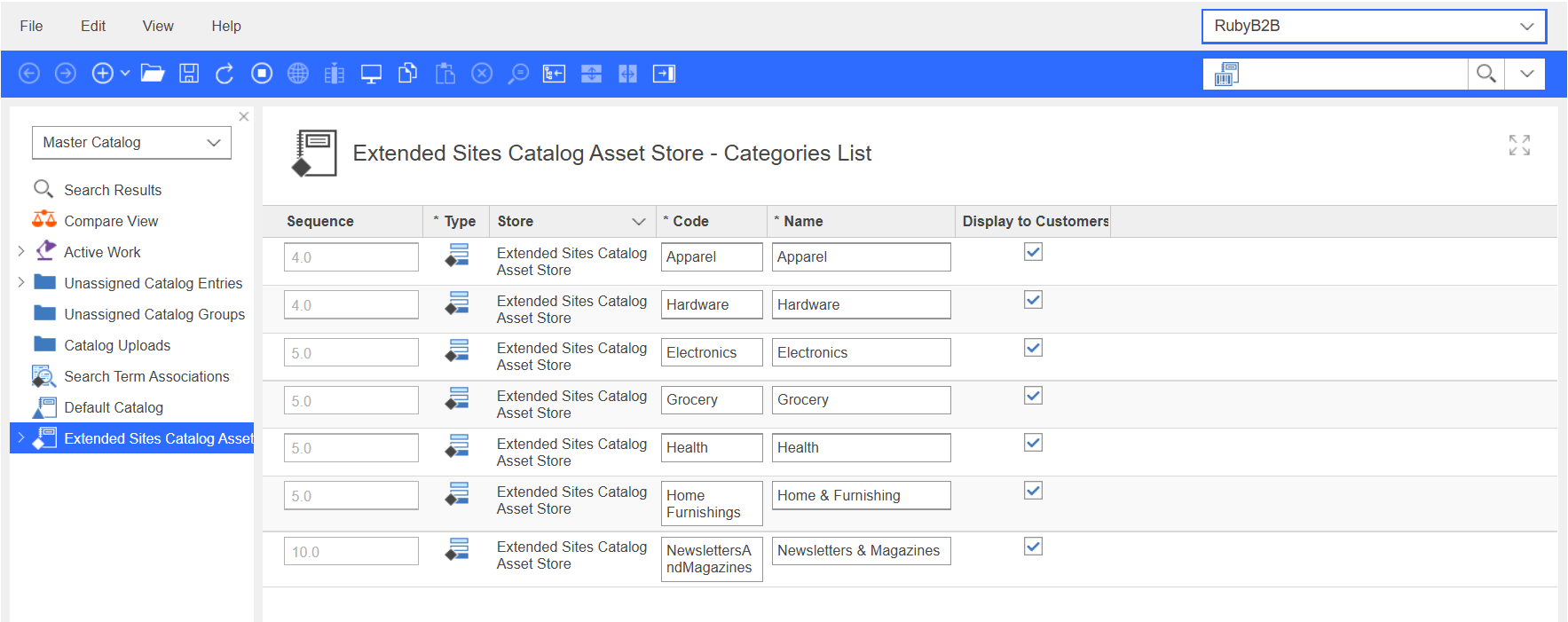1568x622 pixels.
Task: Expand the Extended Sites Catalog Asset node
Action: [x=21, y=437]
